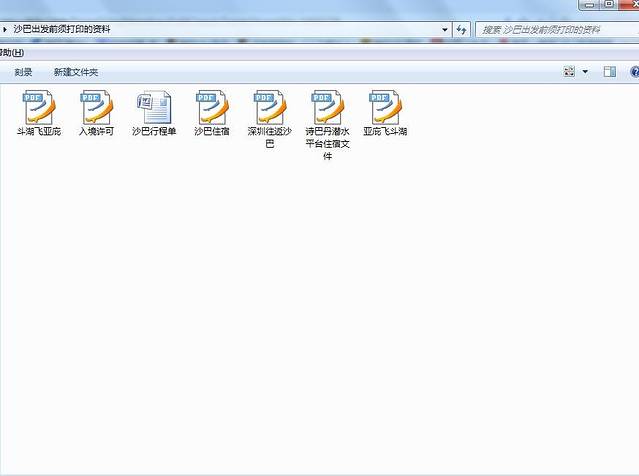Maximize the Explorer window
The image size is (639, 476).
click(x=609, y=5)
